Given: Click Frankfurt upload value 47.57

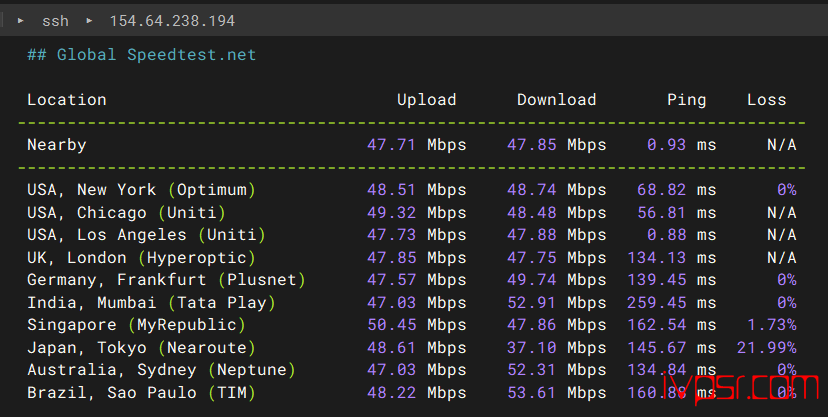Looking at the screenshot, I should click(391, 280).
